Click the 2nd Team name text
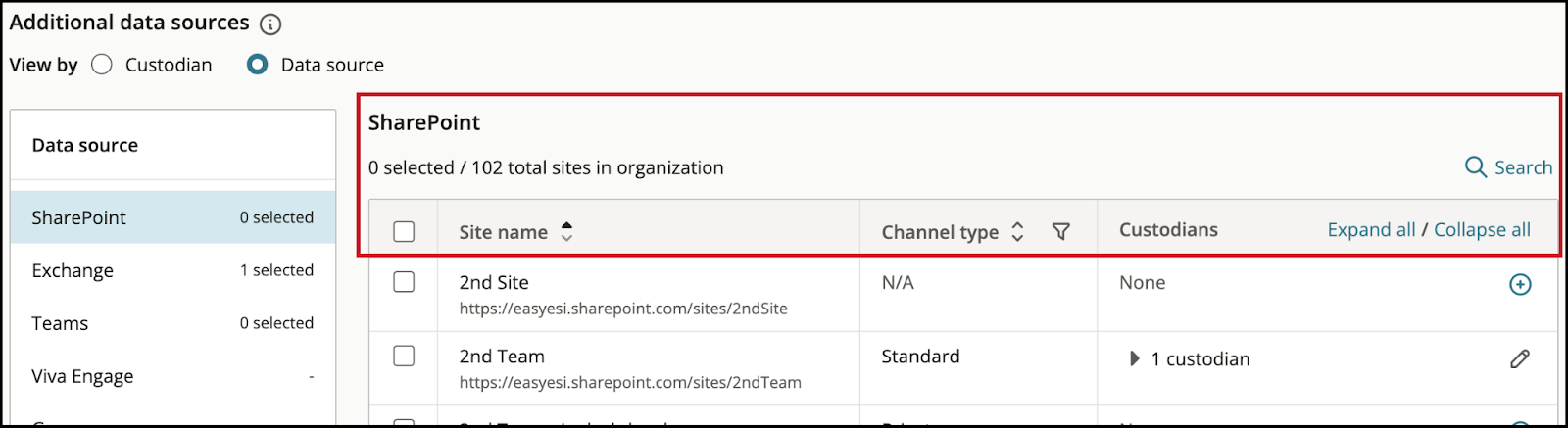 [x=502, y=357]
